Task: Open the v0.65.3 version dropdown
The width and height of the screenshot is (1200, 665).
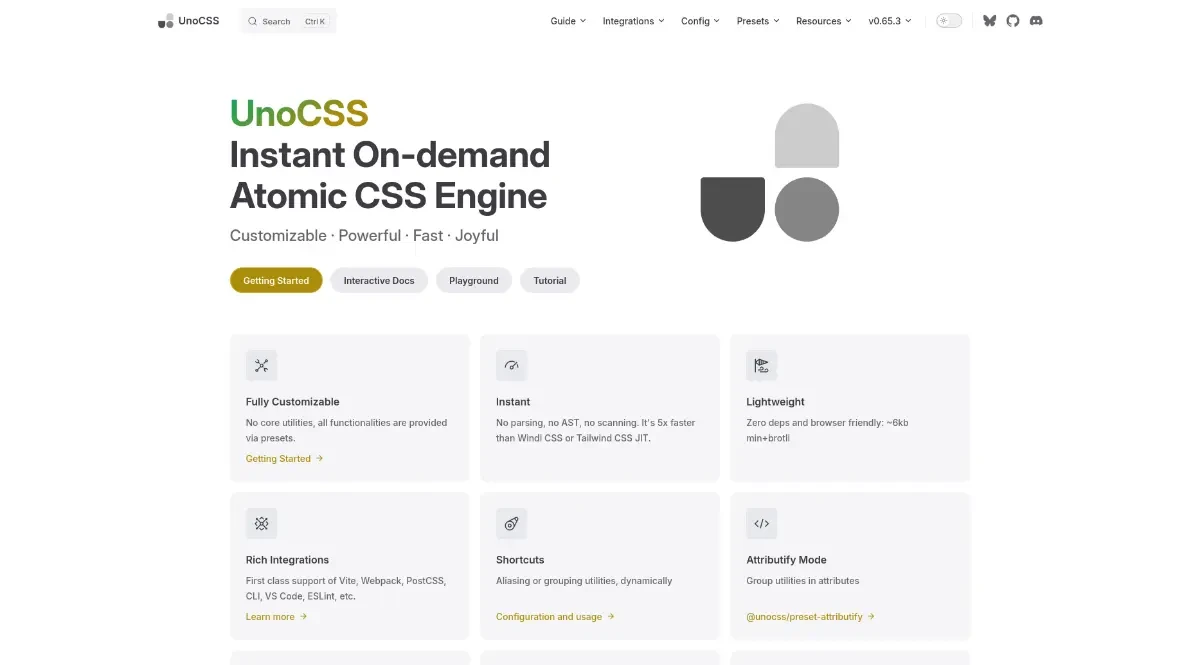Action: tap(890, 21)
